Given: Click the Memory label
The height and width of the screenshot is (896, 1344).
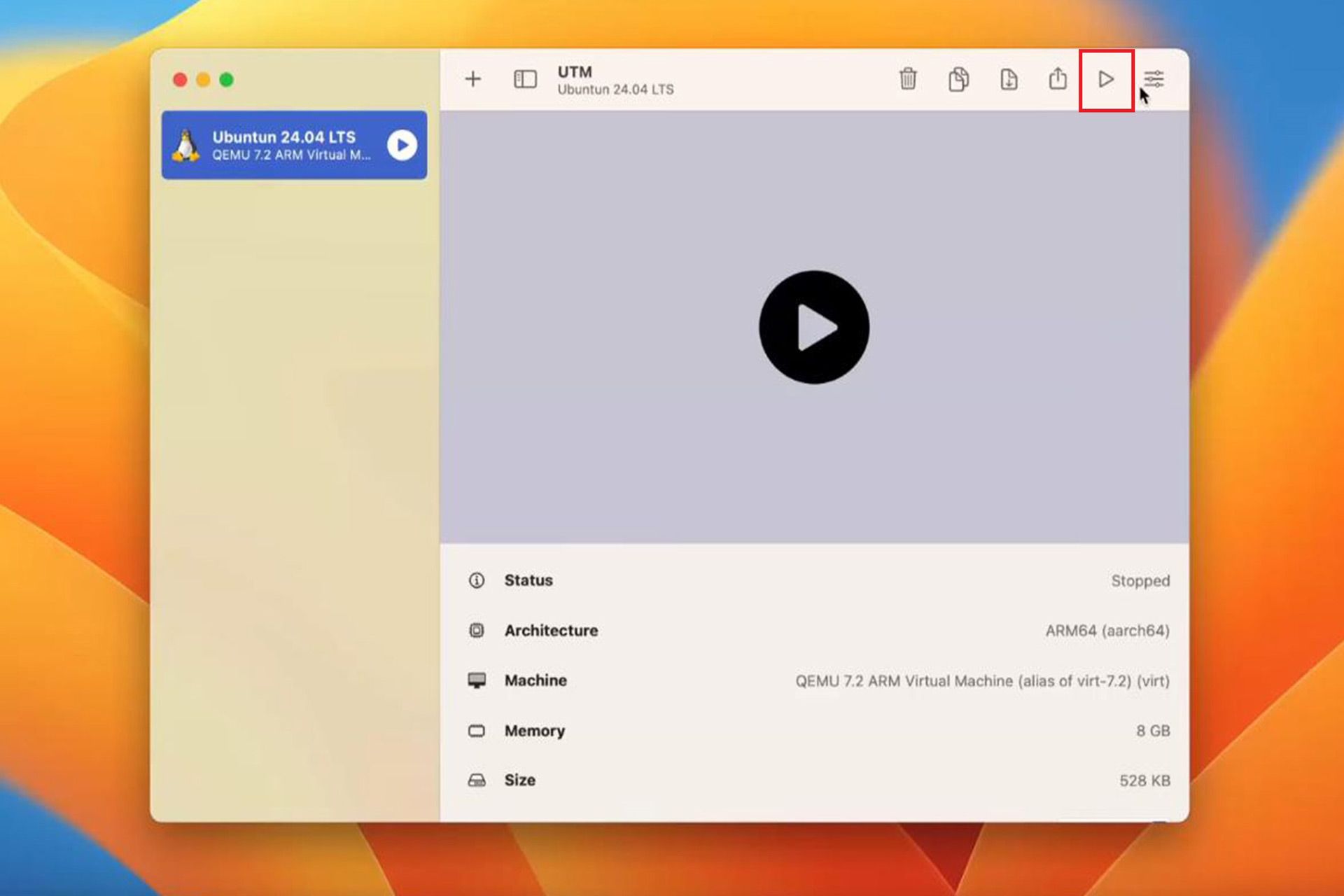Looking at the screenshot, I should 535,731.
